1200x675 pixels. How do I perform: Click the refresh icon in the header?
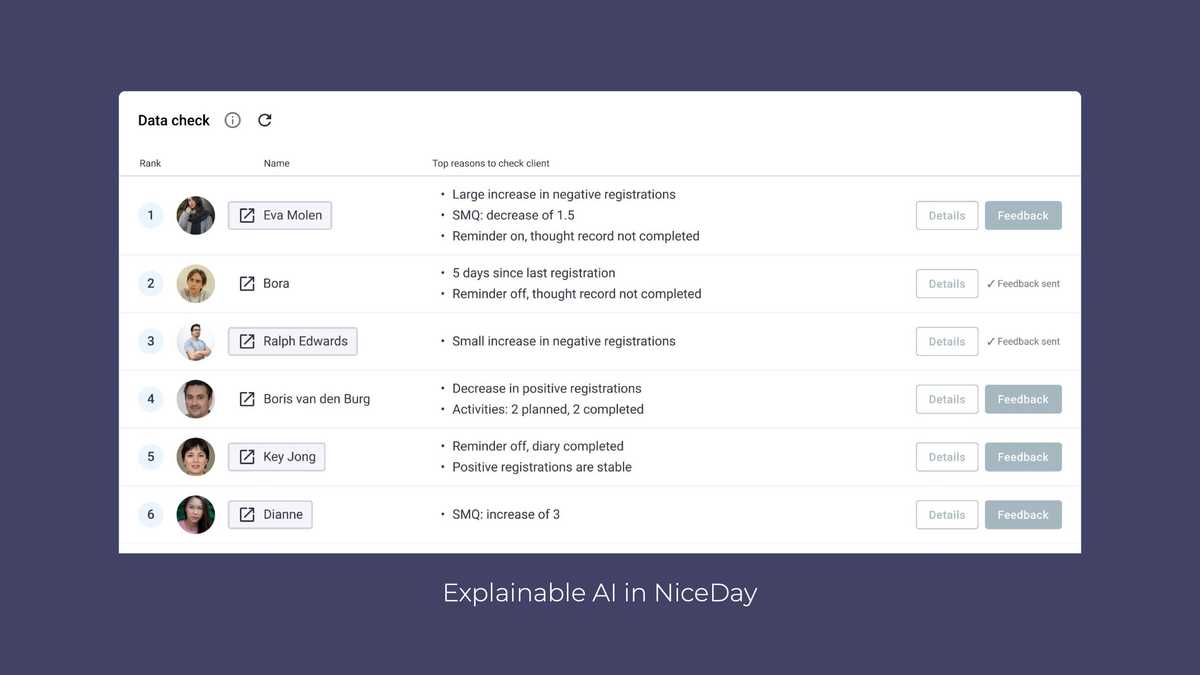264,119
